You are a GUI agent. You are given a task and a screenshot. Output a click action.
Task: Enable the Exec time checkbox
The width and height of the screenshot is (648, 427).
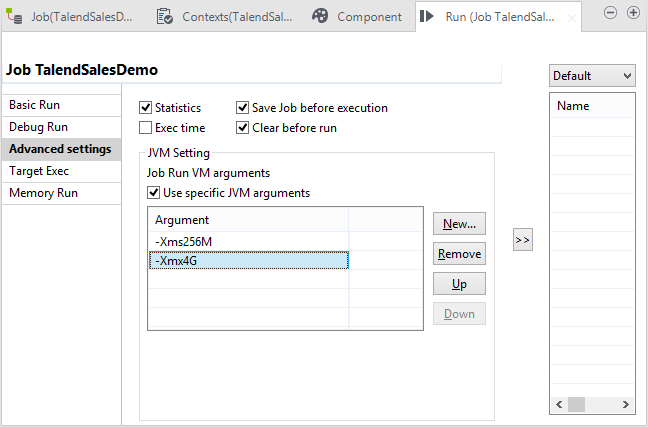coord(146,128)
